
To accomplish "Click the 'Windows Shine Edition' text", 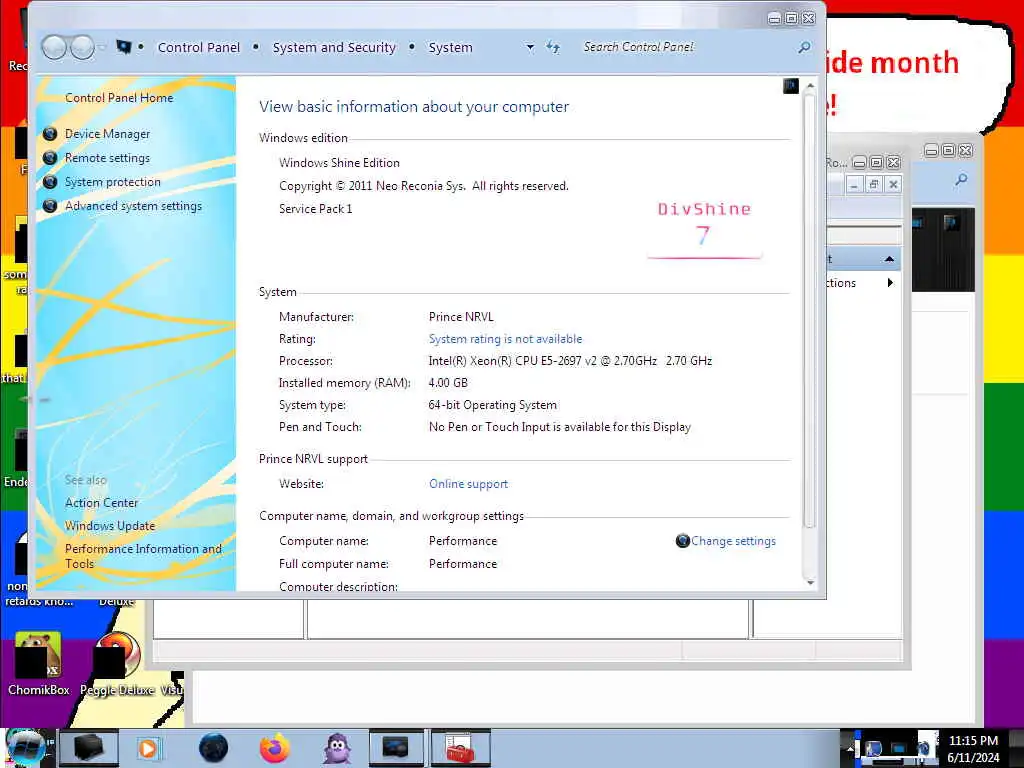I will [x=339, y=163].
